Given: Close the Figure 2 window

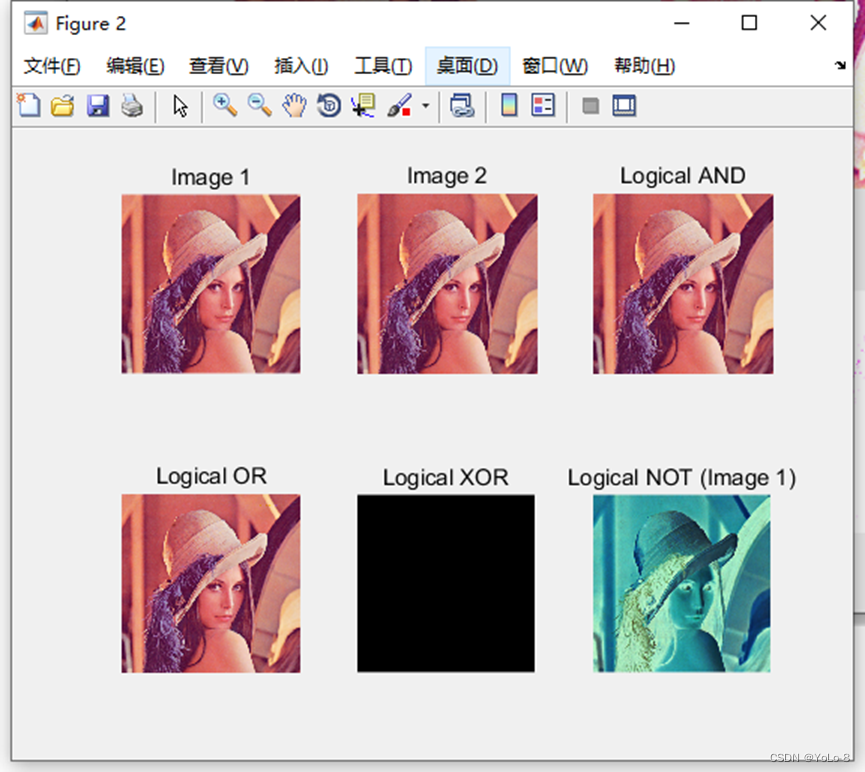Looking at the screenshot, I should pos(818,23).
